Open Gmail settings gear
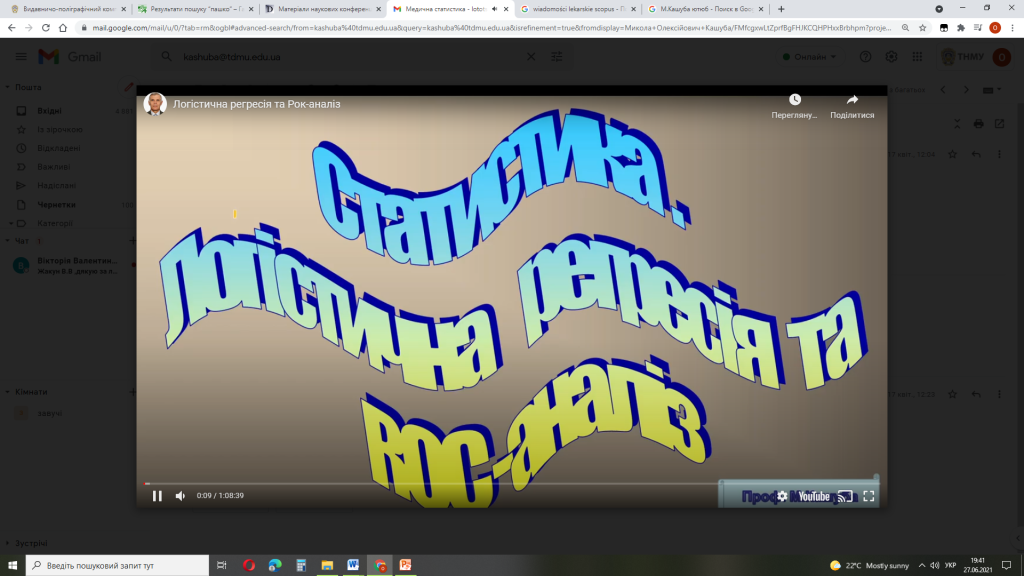Viewport: 1024px width, 576px height. (891, 57)
